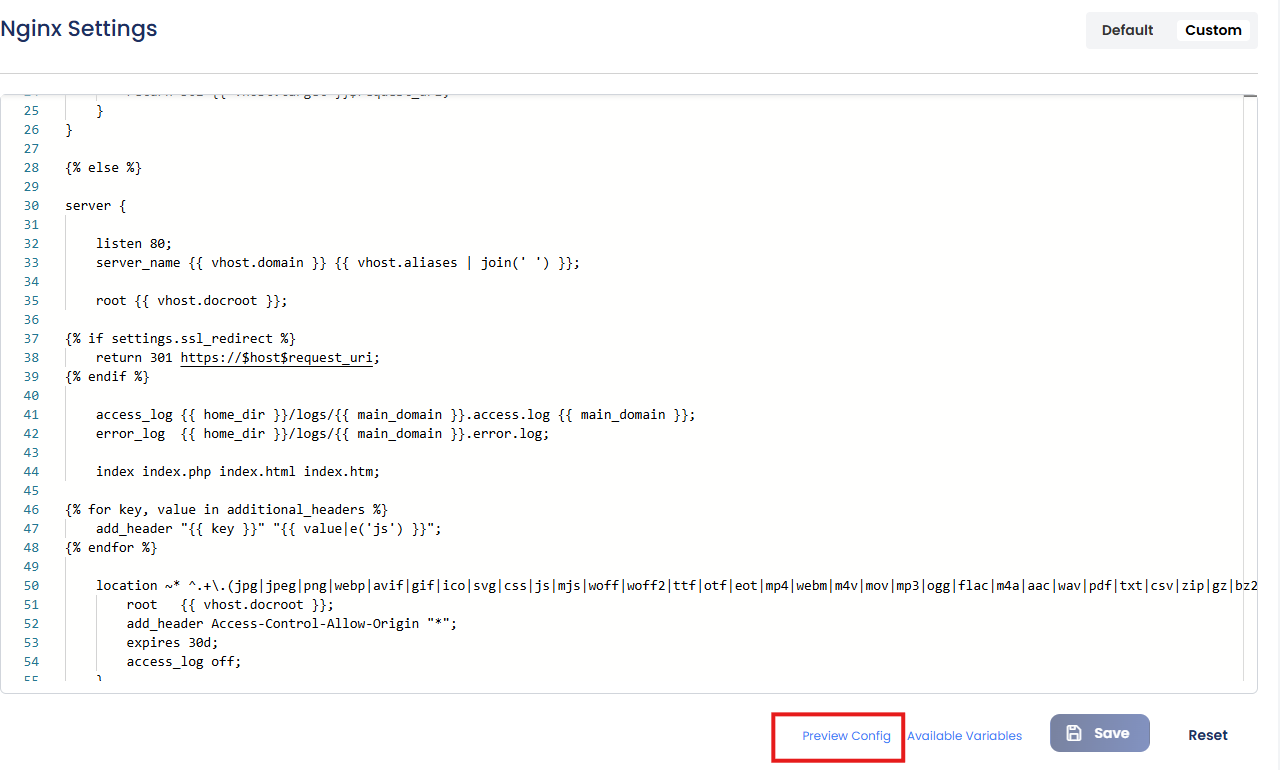Image resolution: width=1280 pixels, height=770 pixels.
Task: Click the '{% endfor %}' line
Action: click(111, 548)
